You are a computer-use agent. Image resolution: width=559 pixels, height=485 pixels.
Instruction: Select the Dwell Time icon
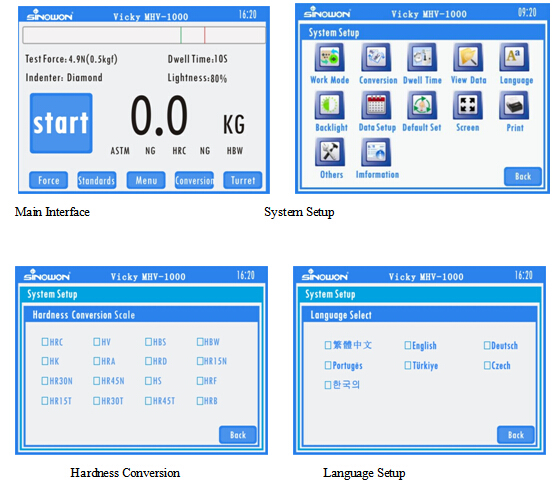click(422, 57)
